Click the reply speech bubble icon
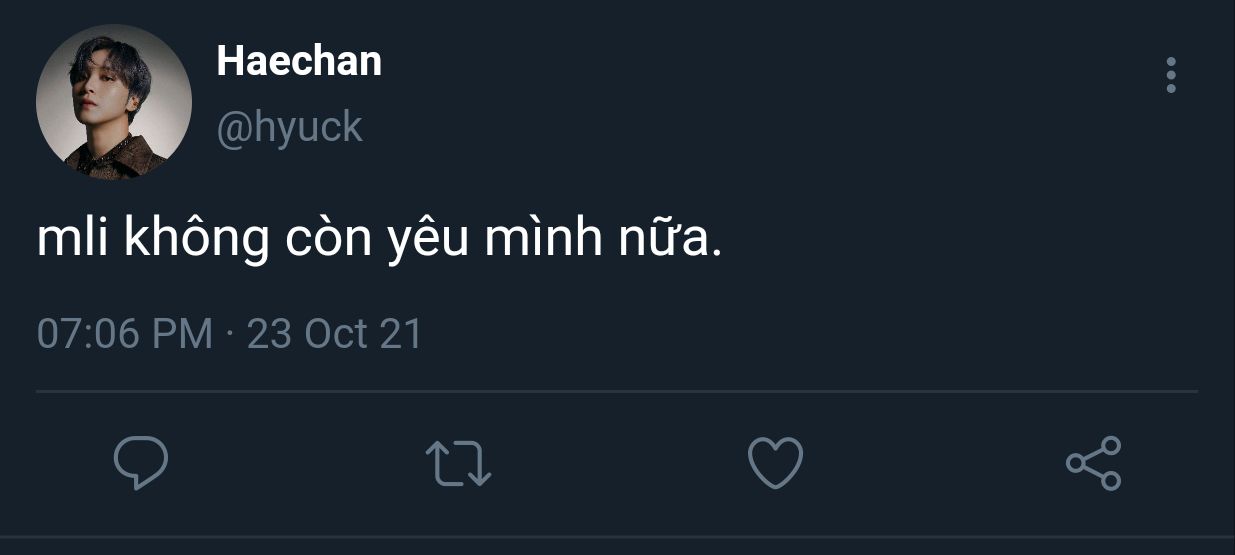The width and height of the screenshot is (1235, 555). (140, 463)
